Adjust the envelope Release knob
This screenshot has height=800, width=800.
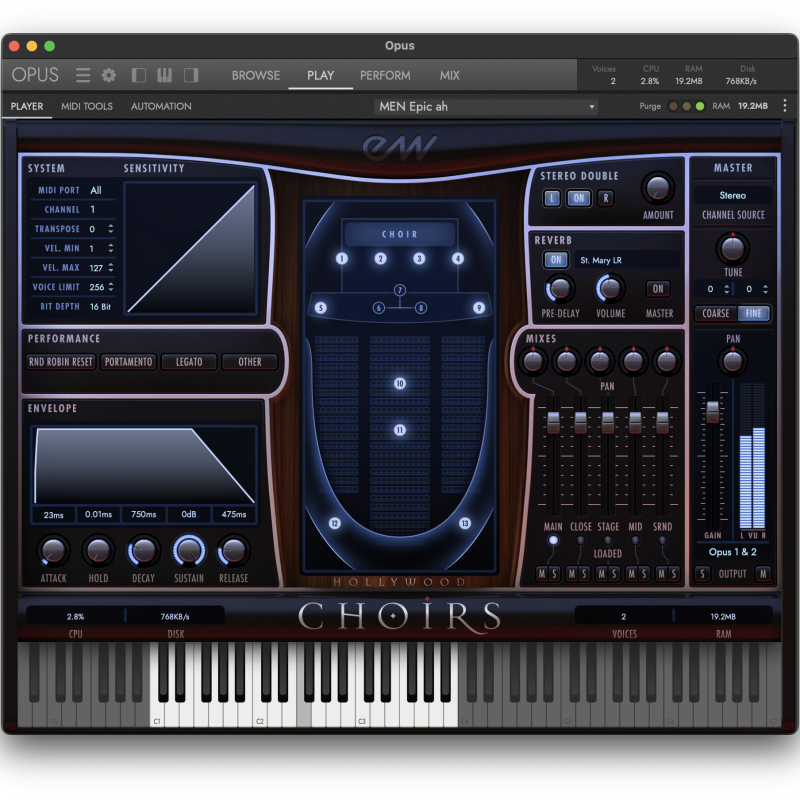tap(234, 551)
